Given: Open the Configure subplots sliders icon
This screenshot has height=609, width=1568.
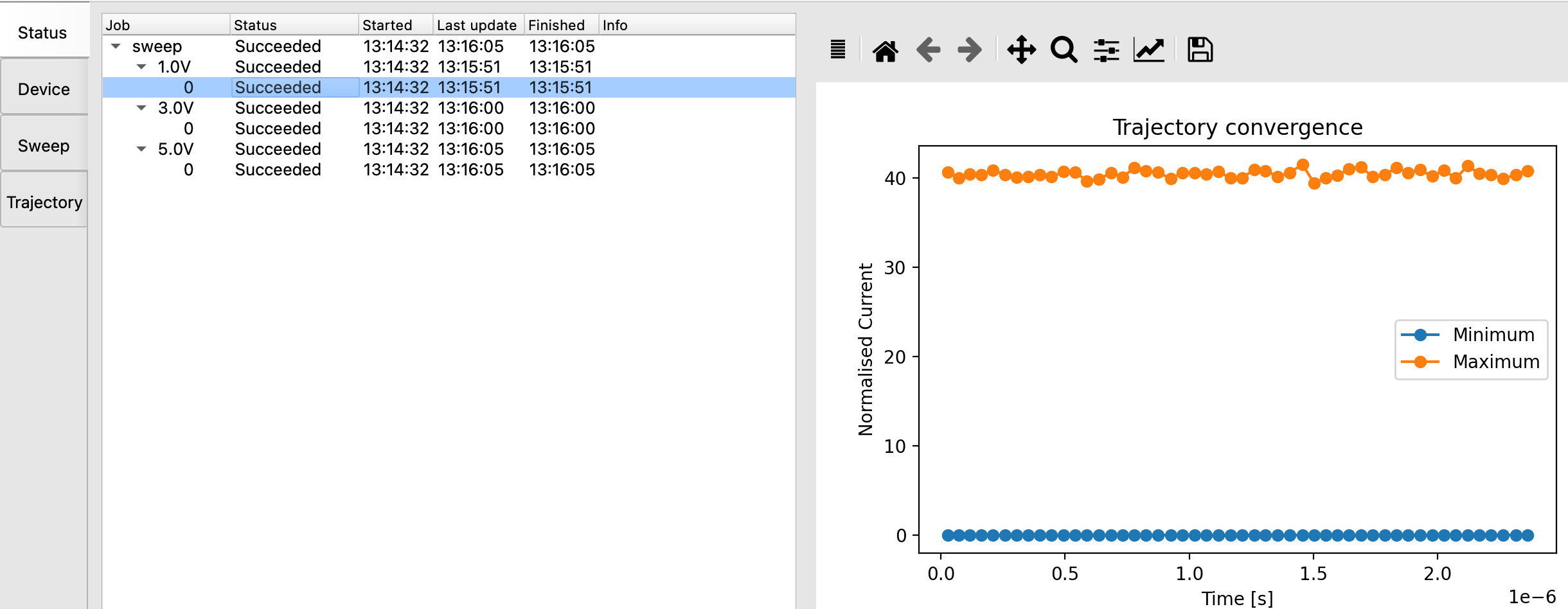Looking at the screenshot, I should (x=1106, y=50).
